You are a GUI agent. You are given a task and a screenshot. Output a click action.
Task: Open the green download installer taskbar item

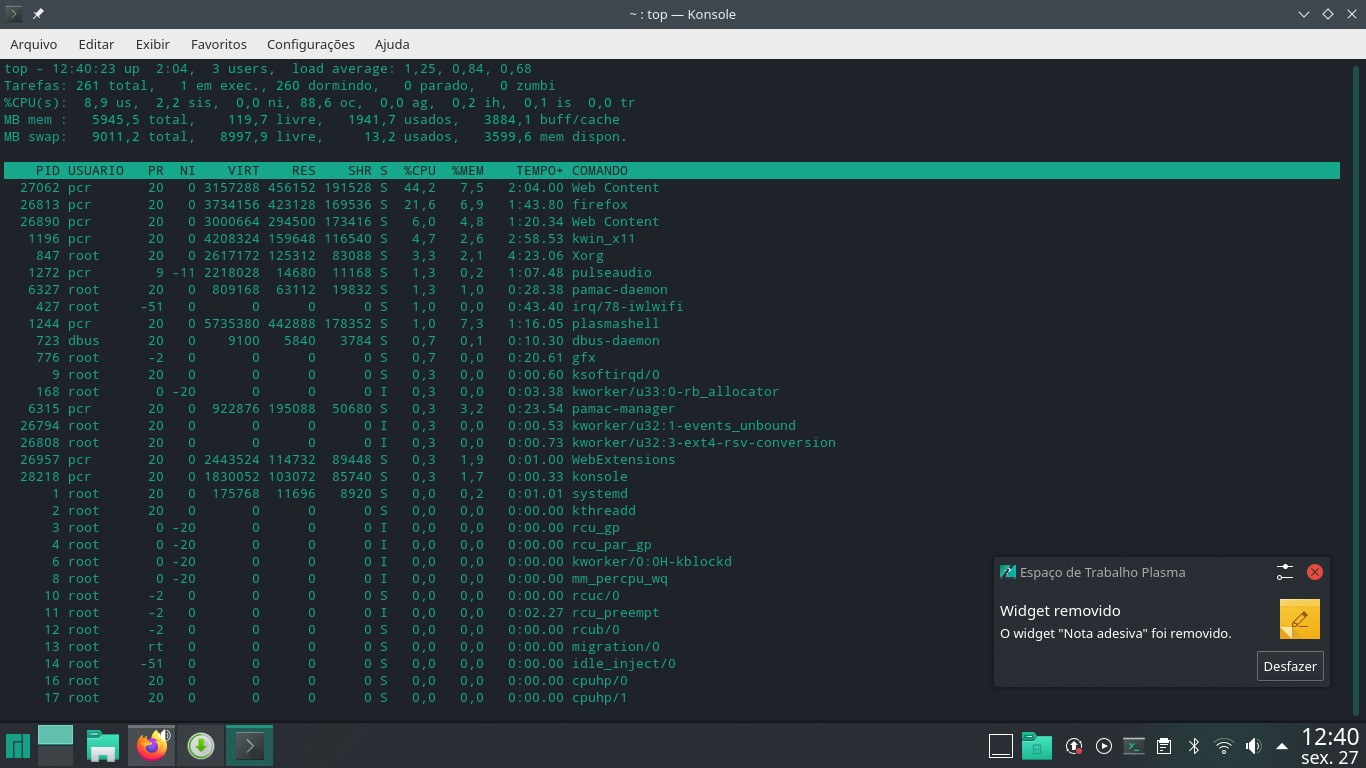pyautogui.click(x=201, y=746)
